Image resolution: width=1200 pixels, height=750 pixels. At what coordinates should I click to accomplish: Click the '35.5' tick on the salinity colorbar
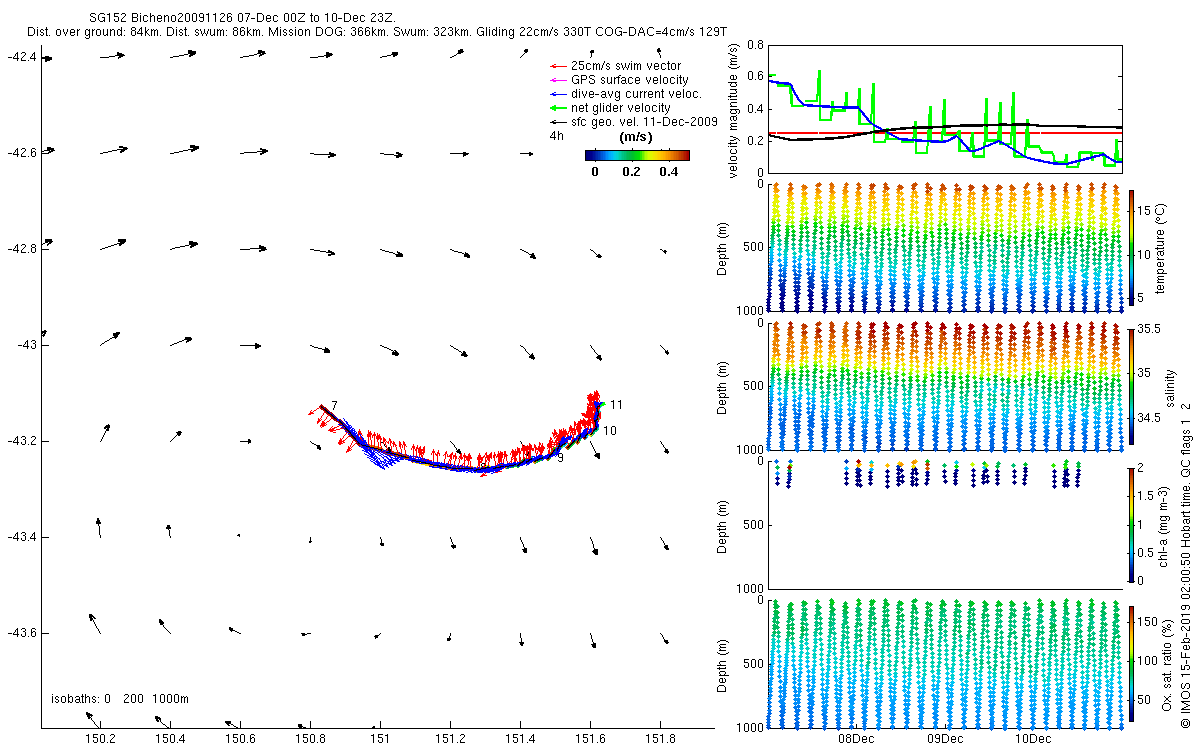click(x=1149, y=329)
